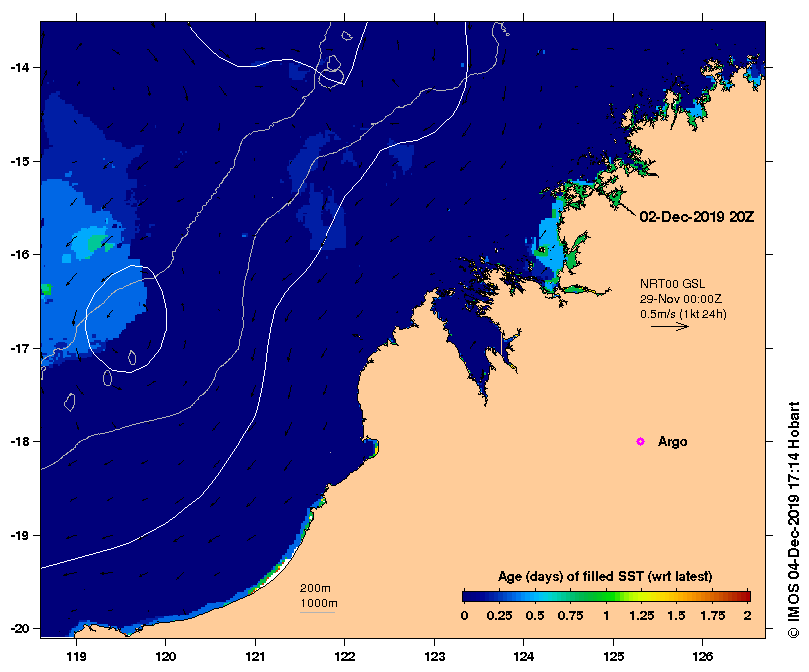The image size is (809, 672).
Task: Click the 200m contour legend label
Action: tap(315, 588)
